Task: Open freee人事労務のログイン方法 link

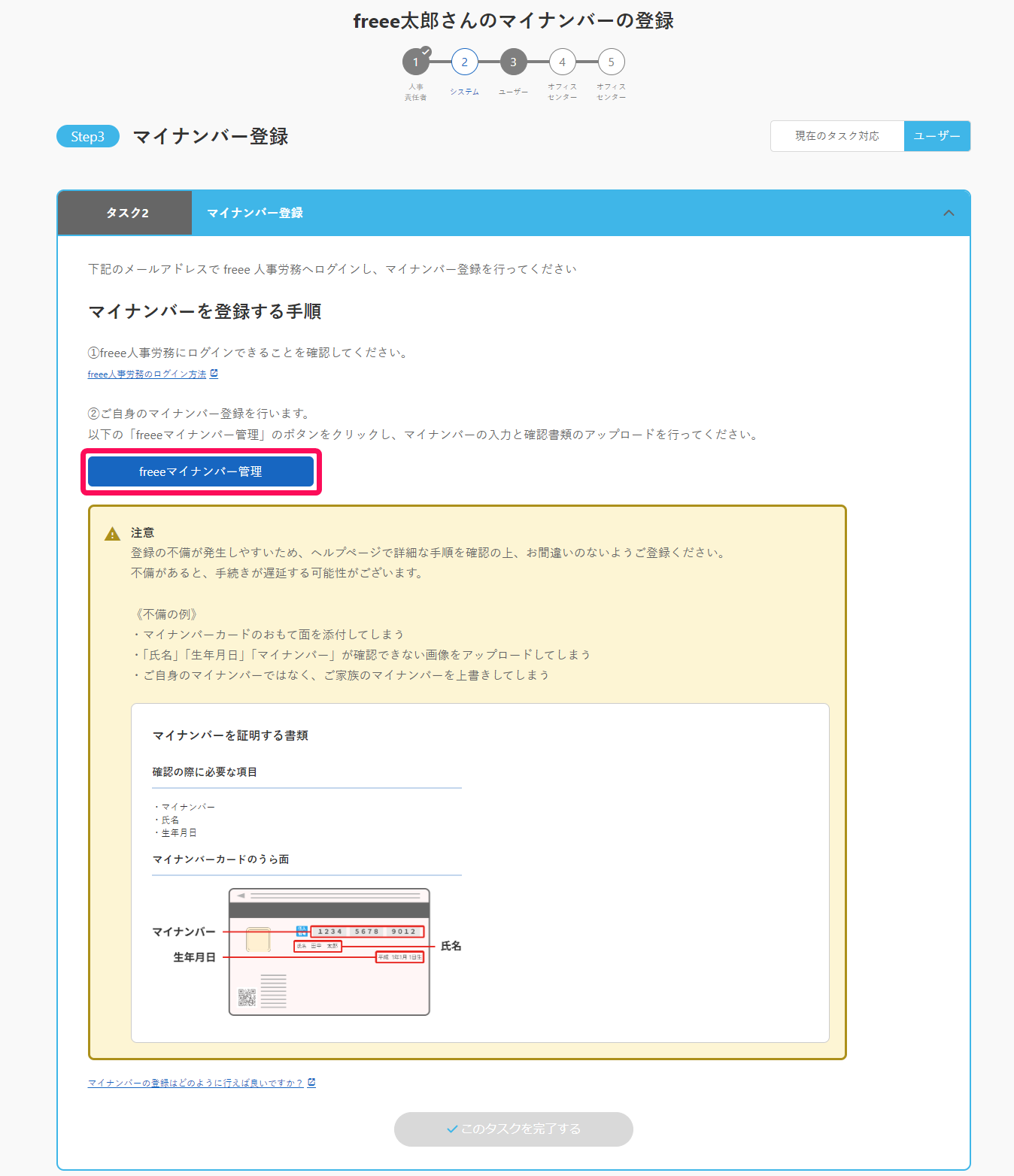Action: [147, 374]
